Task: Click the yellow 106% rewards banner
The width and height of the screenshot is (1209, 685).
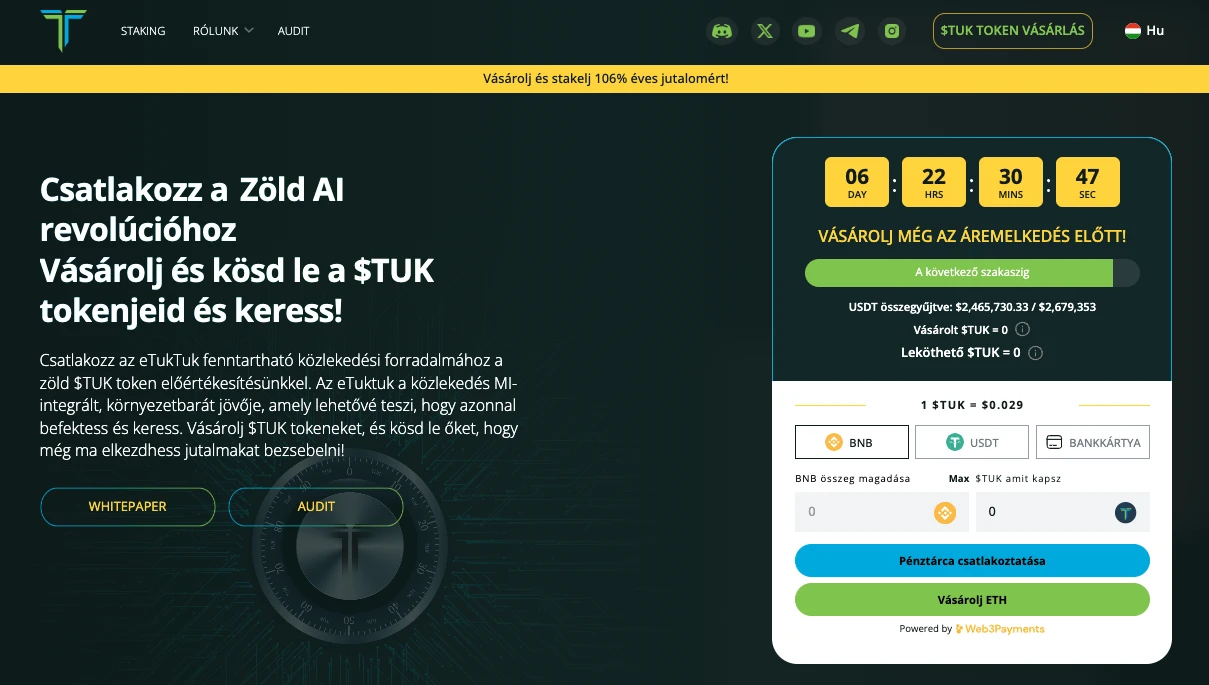Action: click(x=604, y=78)
